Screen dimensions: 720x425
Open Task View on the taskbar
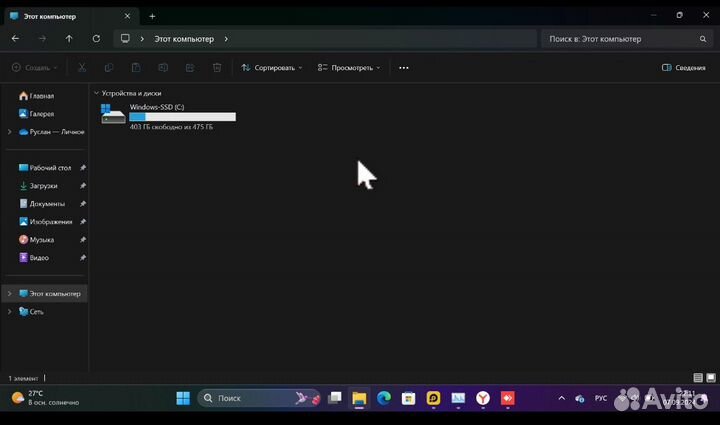click(x=335, y=398)
